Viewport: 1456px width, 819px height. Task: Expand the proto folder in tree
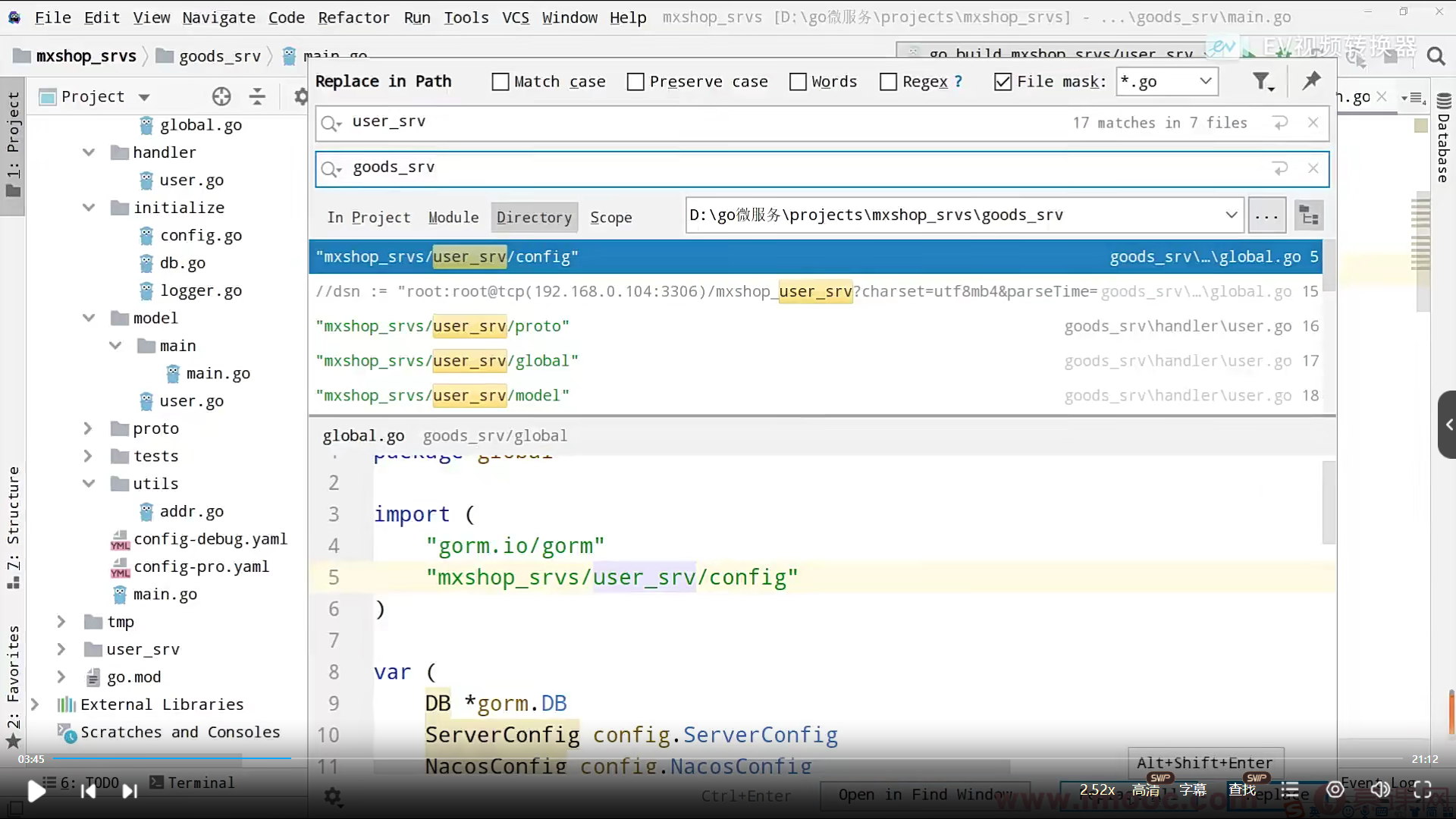click(x=88, y=428)
